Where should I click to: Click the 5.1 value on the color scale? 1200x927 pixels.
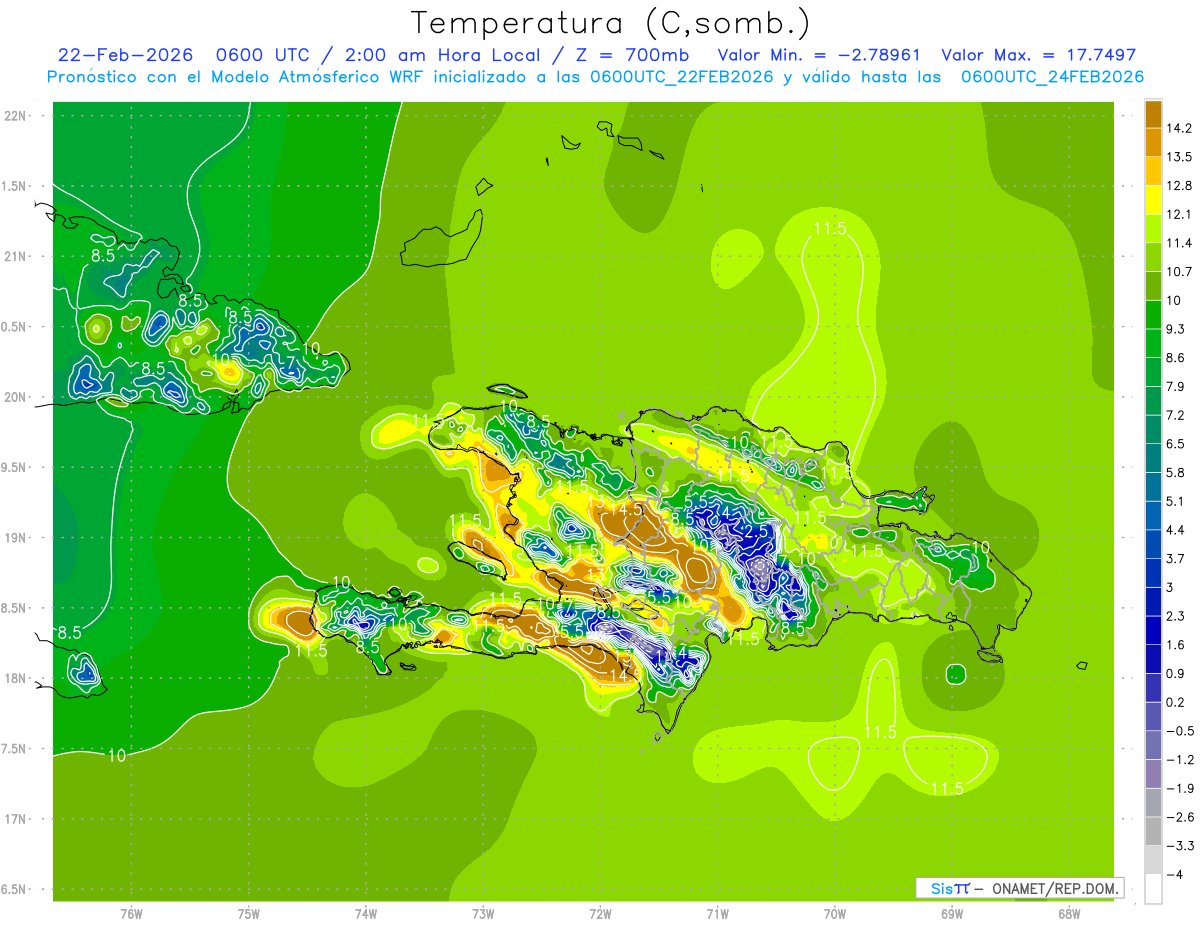1176,501
